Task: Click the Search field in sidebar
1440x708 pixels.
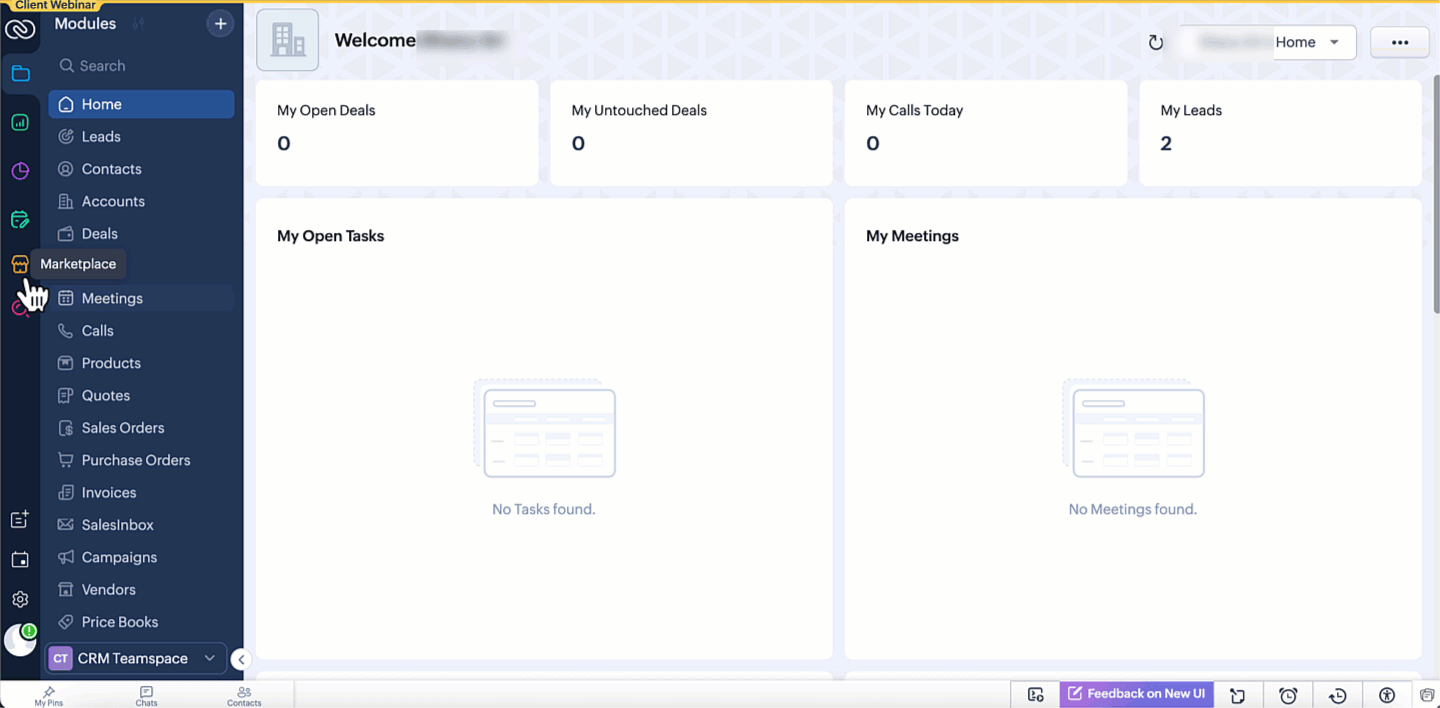Action: 141,66
